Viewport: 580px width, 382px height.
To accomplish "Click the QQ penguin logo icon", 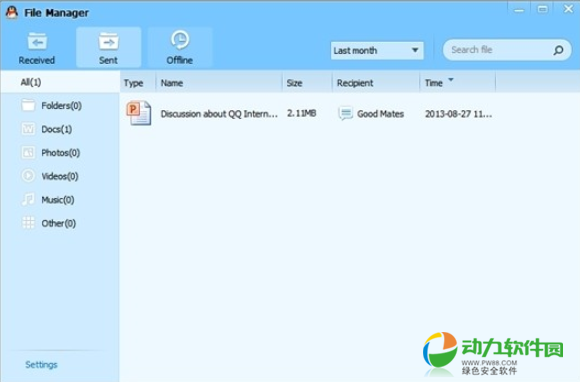I will click(x=12, y=13).
